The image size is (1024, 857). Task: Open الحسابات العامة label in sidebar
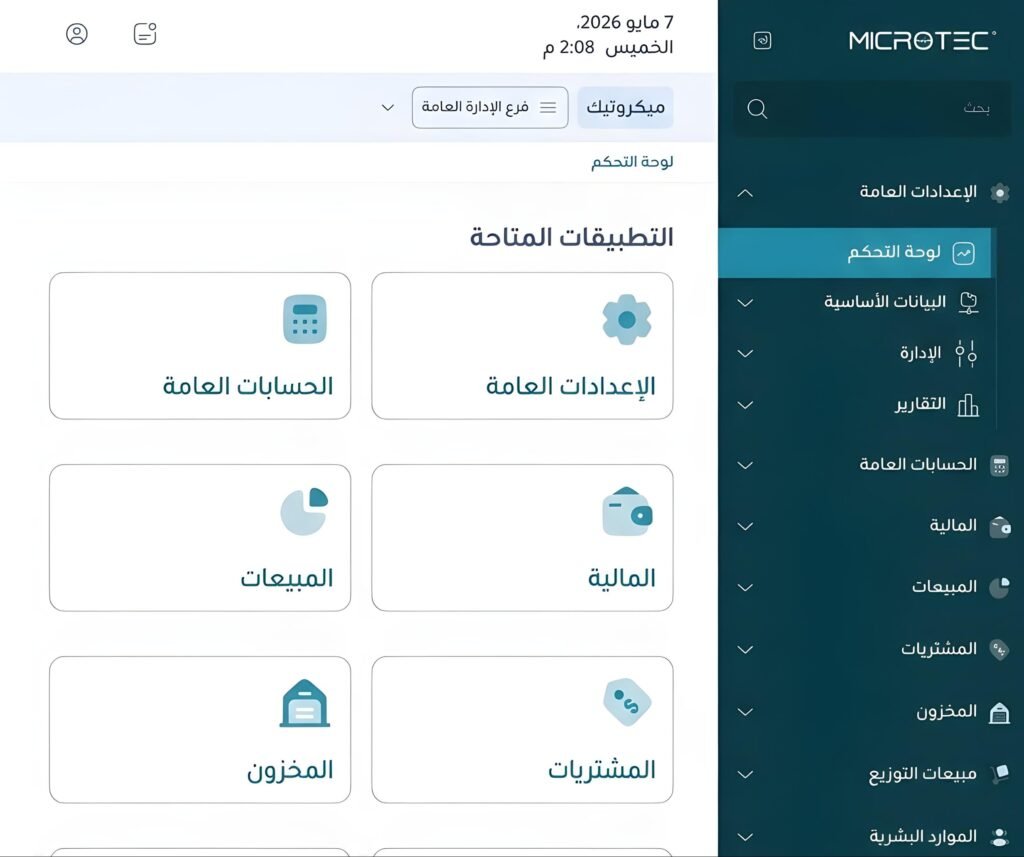tap(918, 464)
